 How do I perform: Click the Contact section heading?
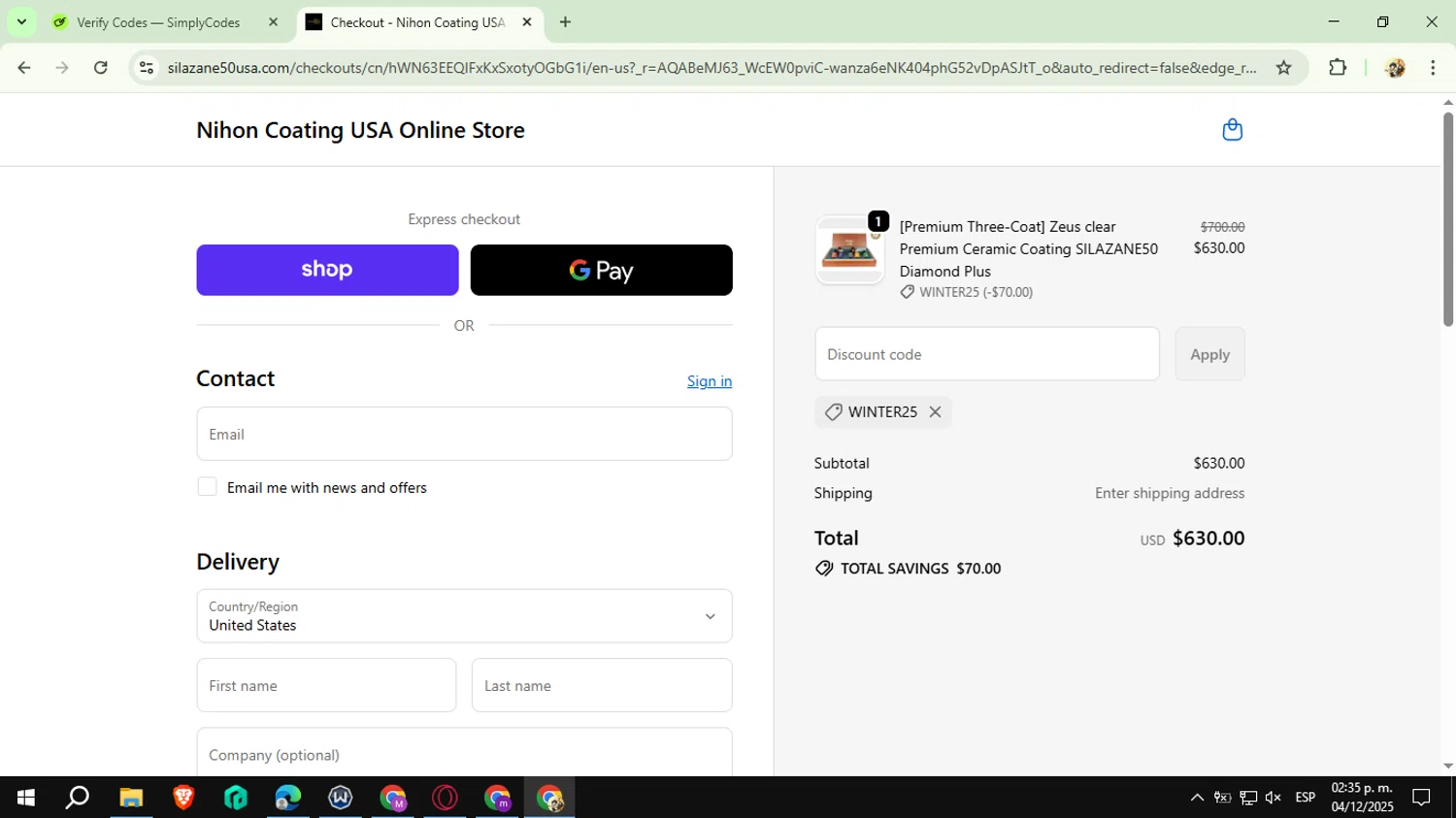pos(236,378)
